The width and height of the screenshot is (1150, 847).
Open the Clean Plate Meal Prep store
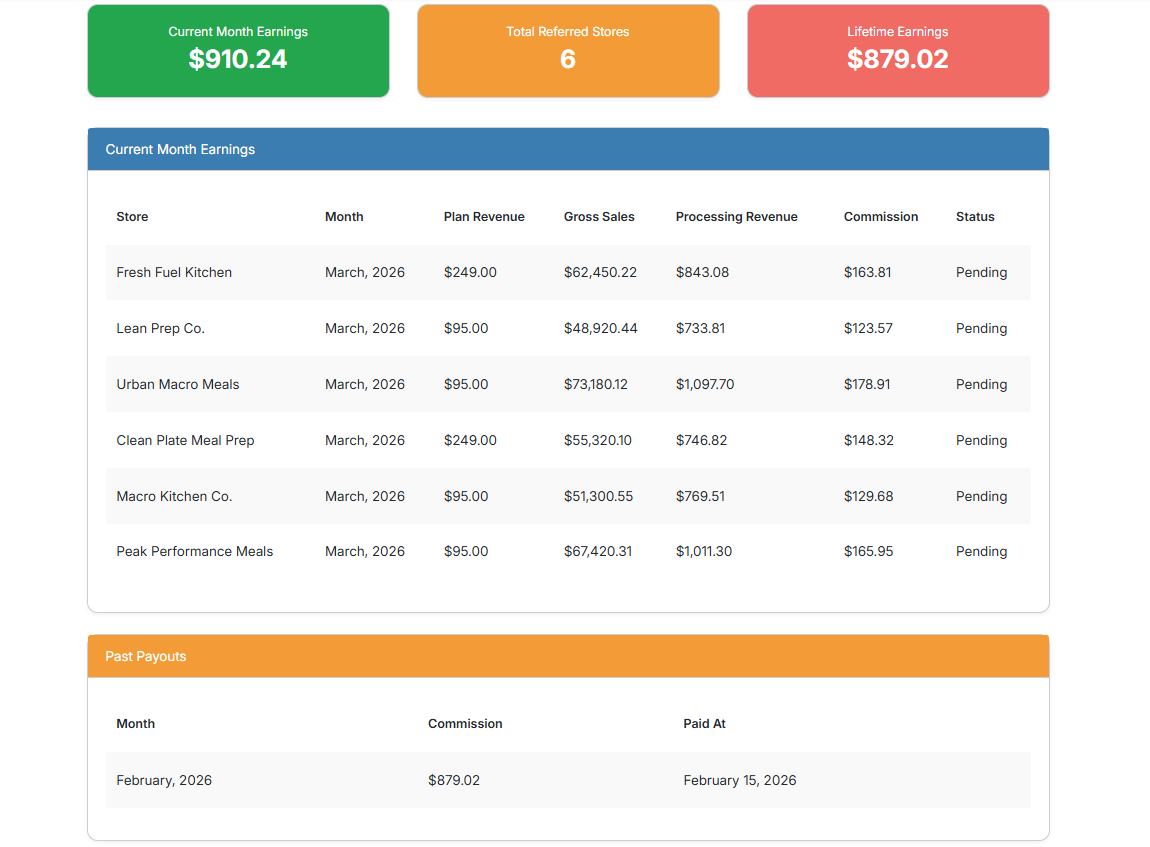(x=185, y=441)
